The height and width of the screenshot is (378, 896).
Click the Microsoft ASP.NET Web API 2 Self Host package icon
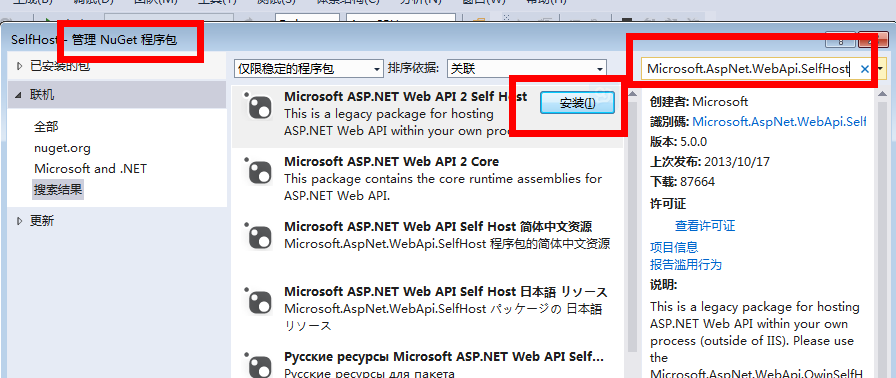click(258, 106)
